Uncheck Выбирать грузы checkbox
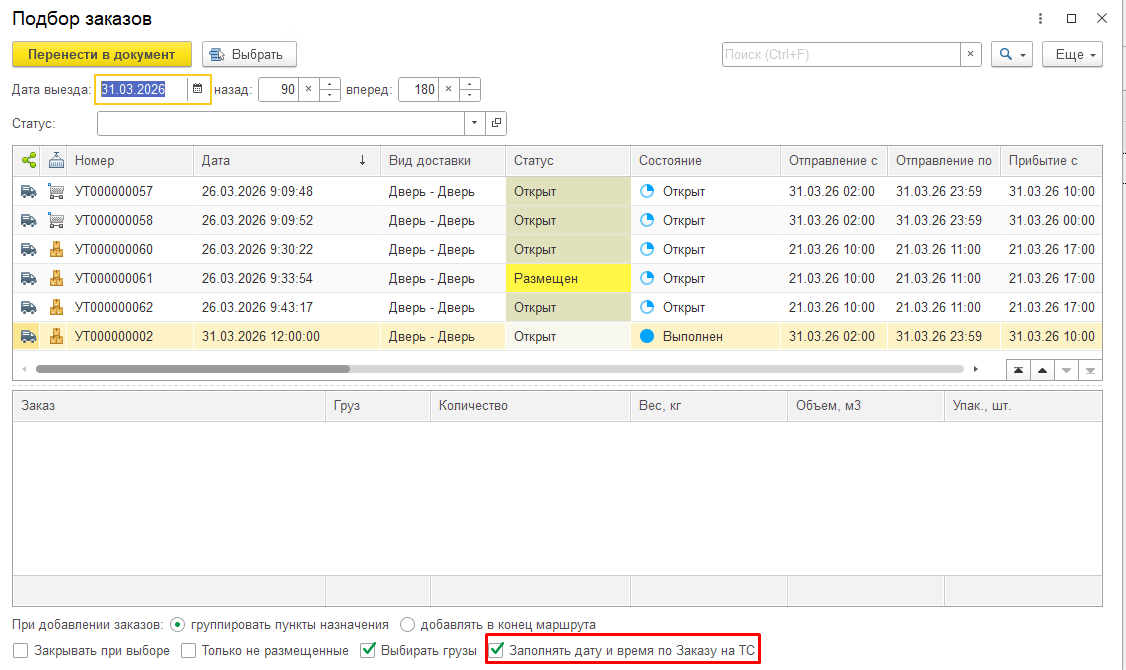The image size is (1126, 670). point(368,651)
